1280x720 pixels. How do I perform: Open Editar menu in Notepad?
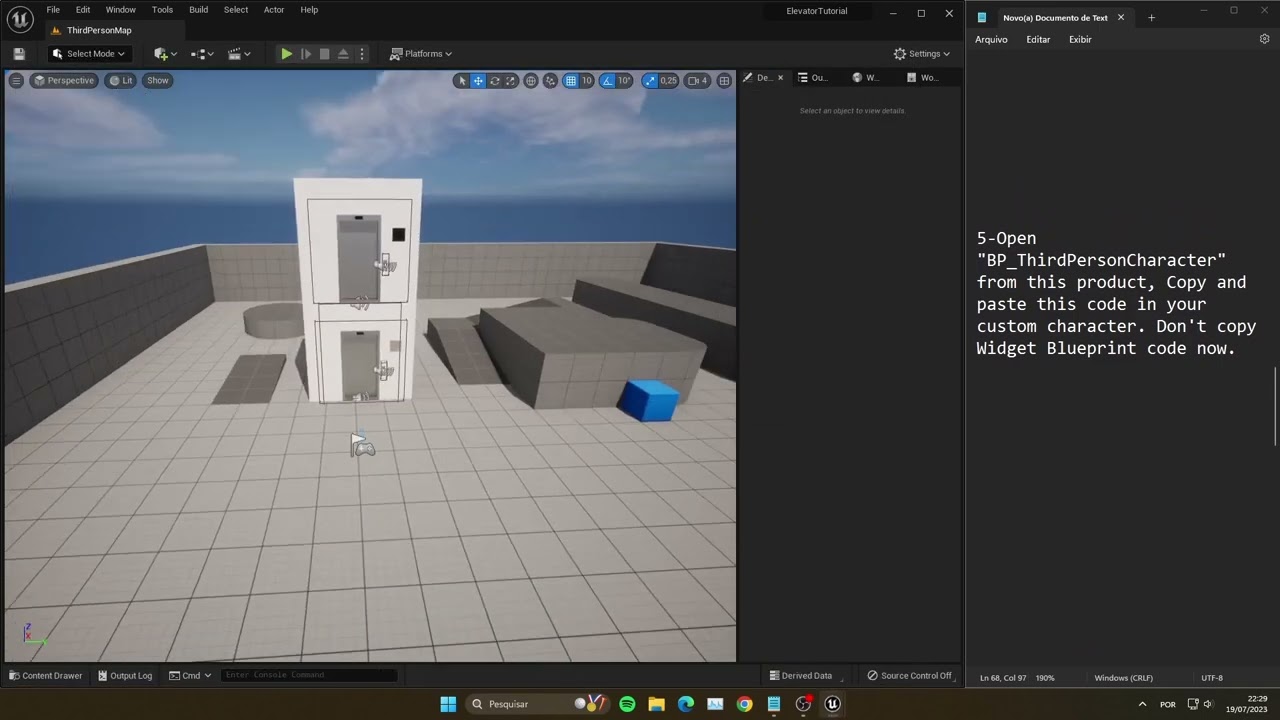coord(1038,39)
